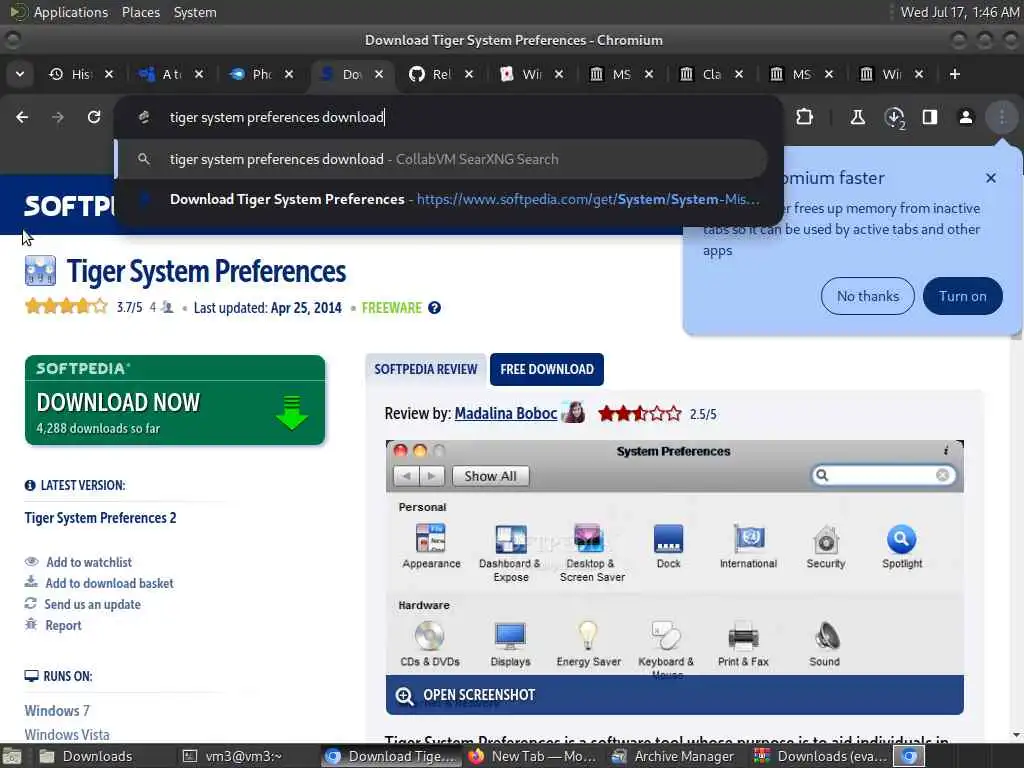
Task: Open the Windows Vista link
Action: tap(67, 735)
